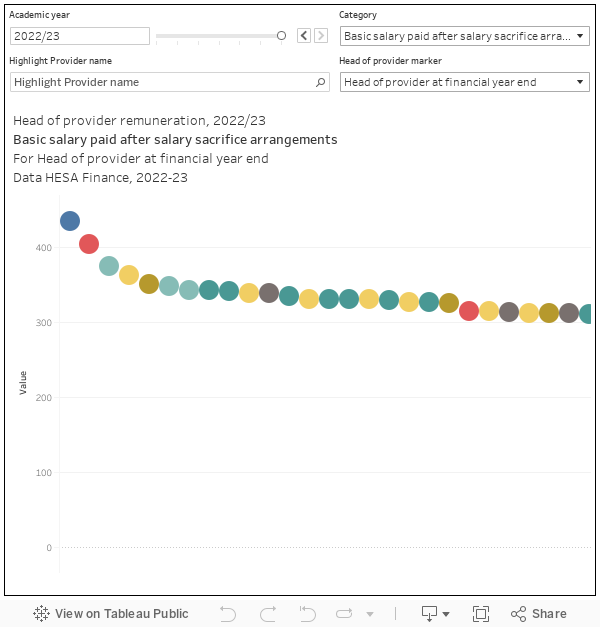Click the Undo arrow icon
Viewport: 600px width, 627px height.
coord(228,614)
